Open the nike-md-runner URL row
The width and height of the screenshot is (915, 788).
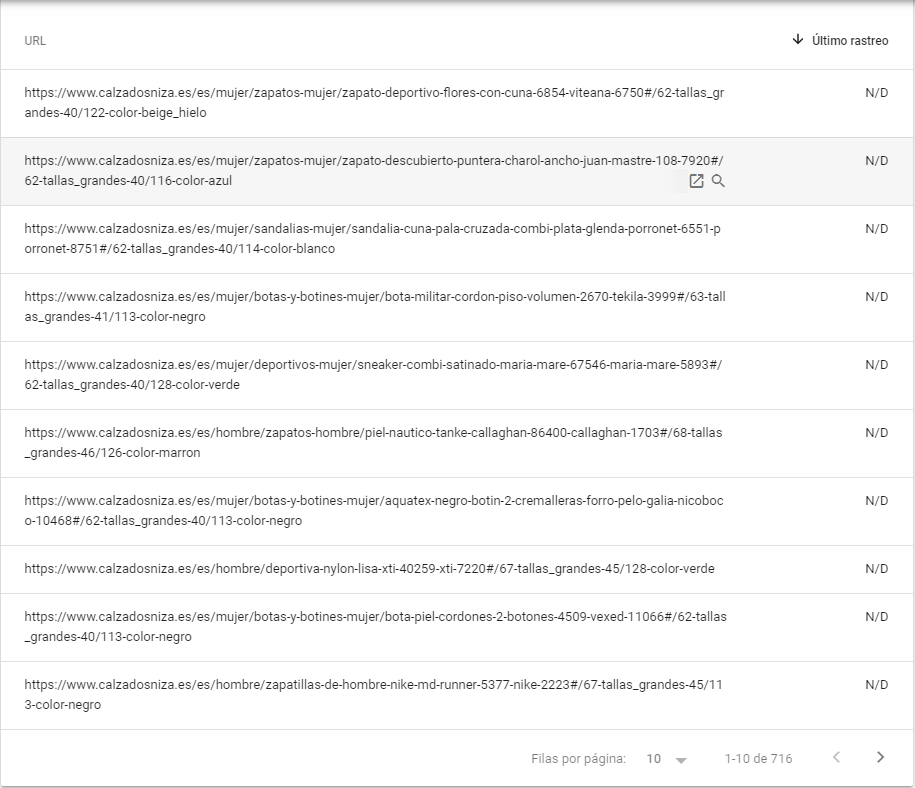coord(373,695)
